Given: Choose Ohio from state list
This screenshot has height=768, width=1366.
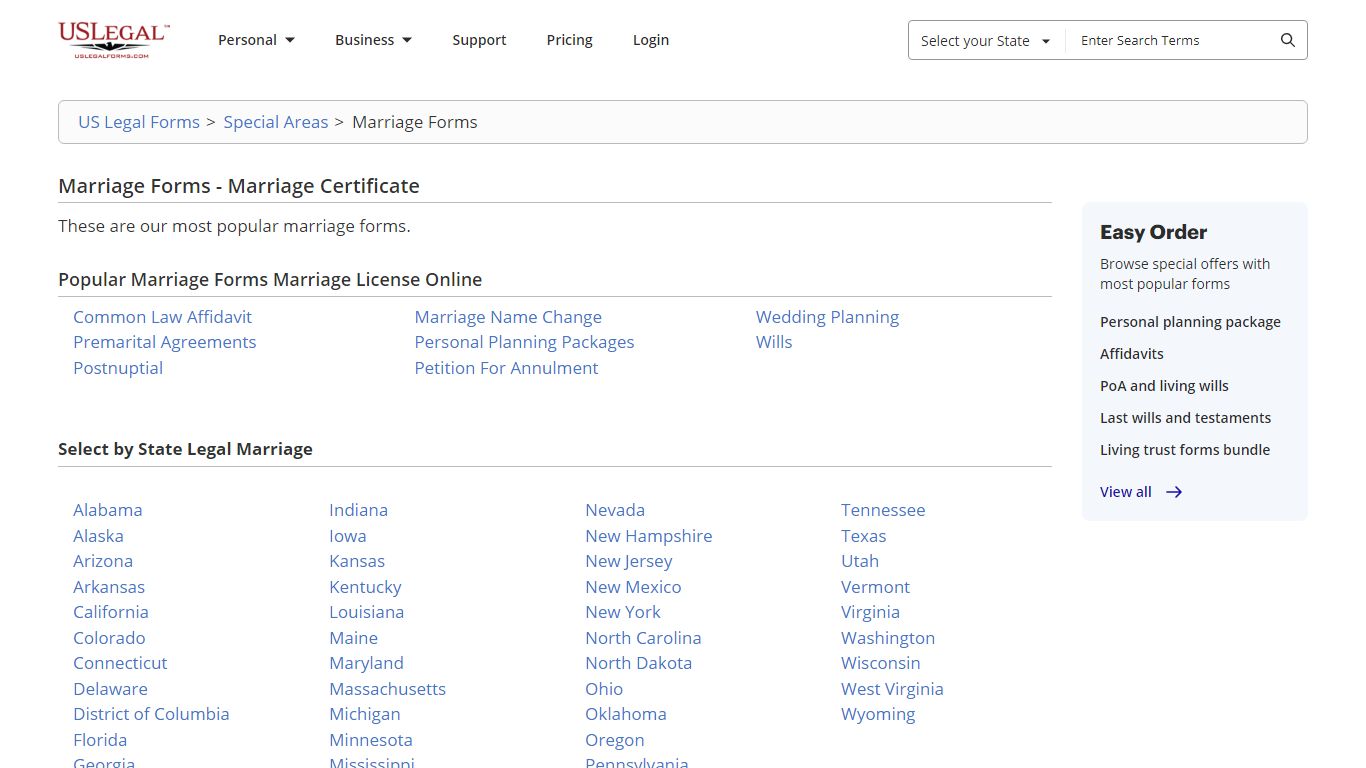Looking at the screenshot, I should tap(604, 689).
